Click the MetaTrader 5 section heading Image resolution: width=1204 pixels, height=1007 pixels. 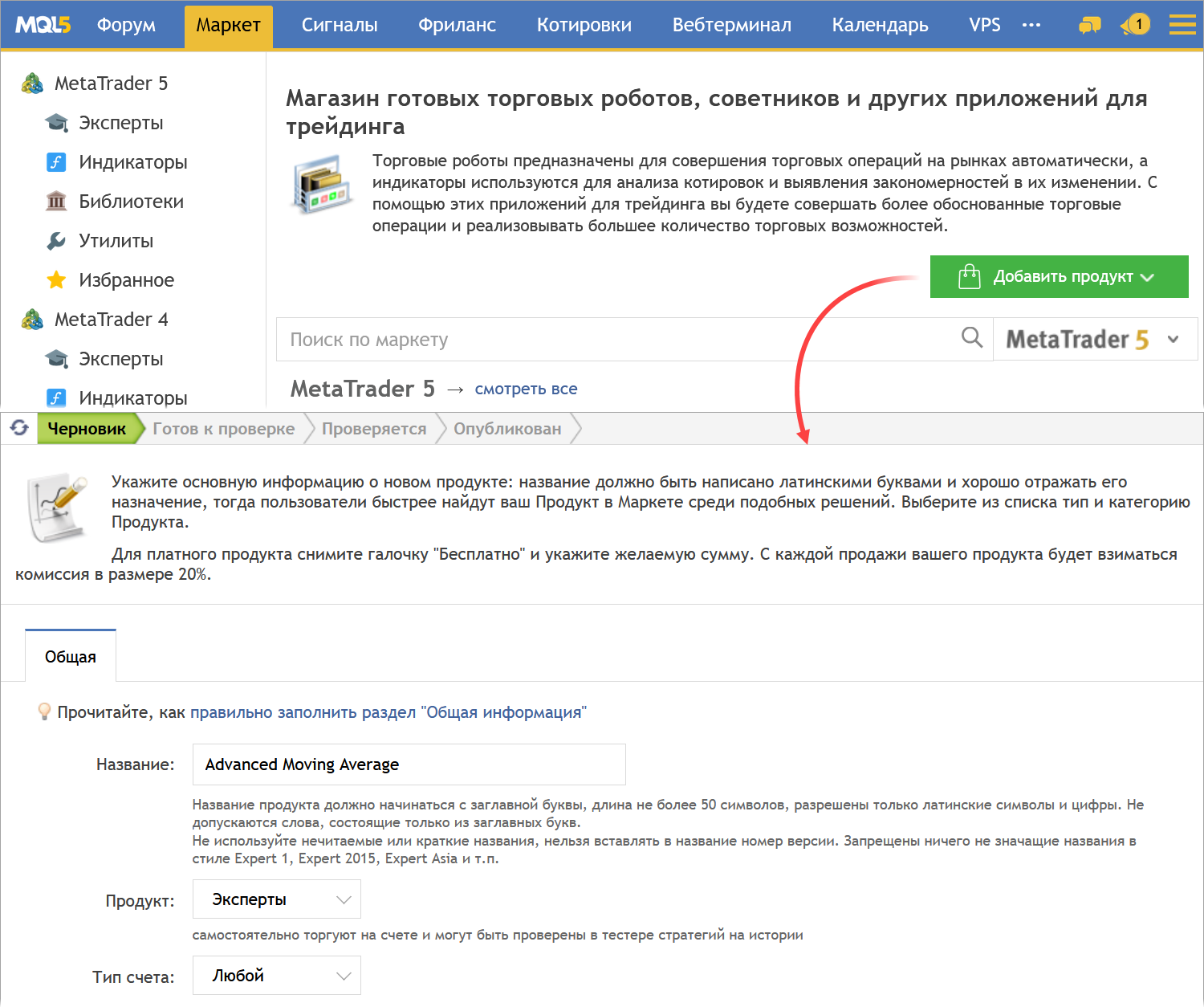363,389
